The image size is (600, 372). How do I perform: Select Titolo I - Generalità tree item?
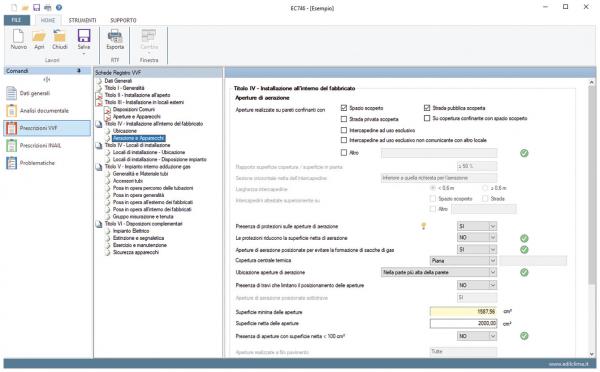tap(124, 88)
